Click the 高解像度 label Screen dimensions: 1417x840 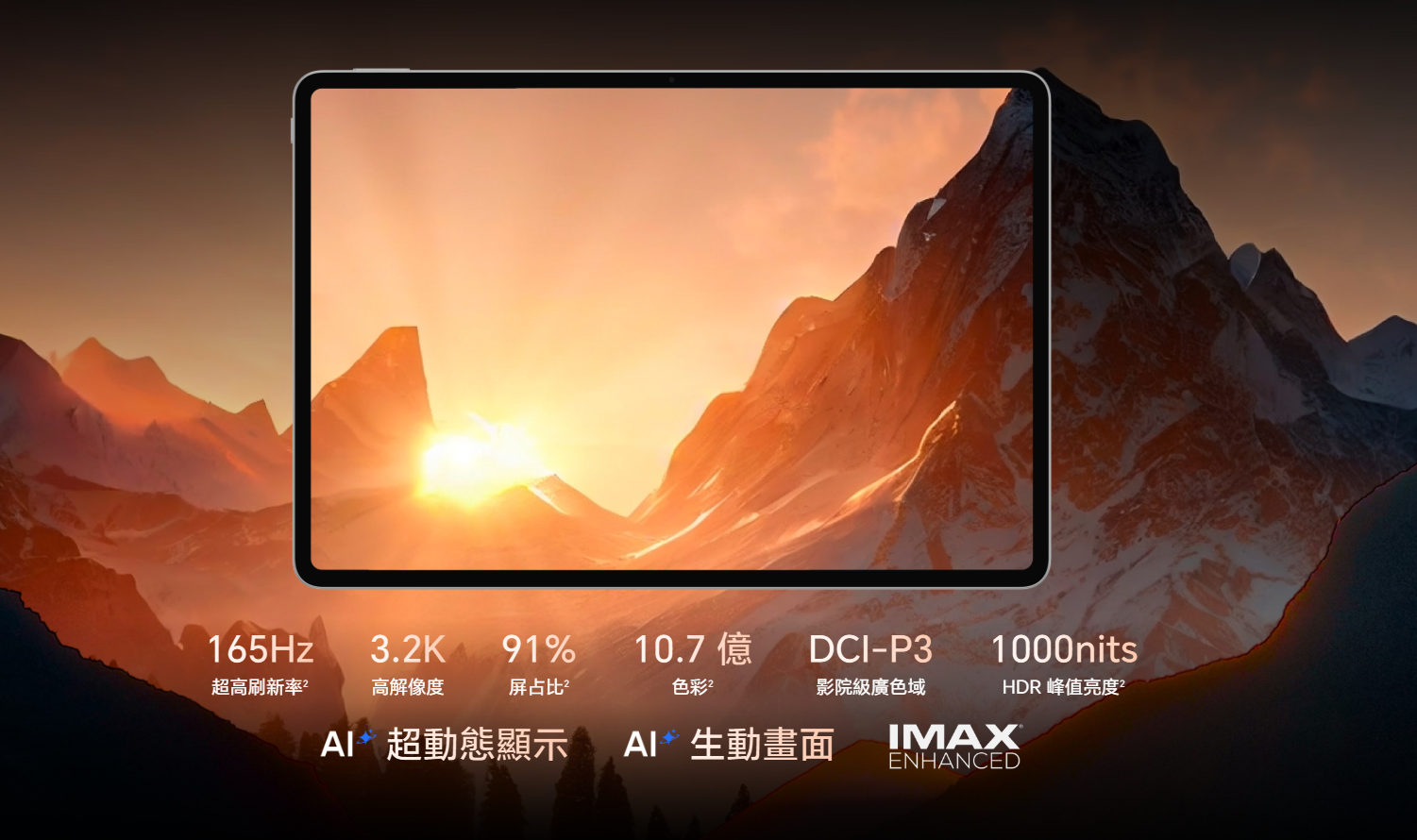(x=408, y=687)
